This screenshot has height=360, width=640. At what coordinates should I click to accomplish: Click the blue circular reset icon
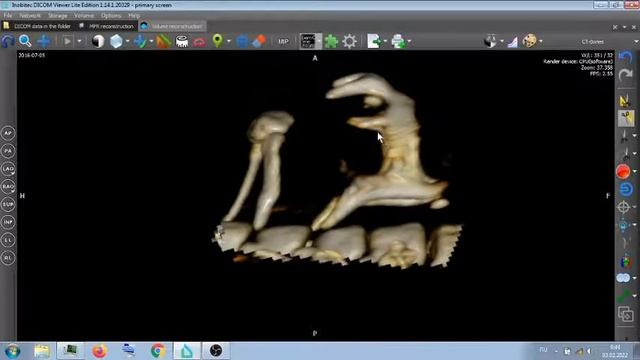pos(626,189)
